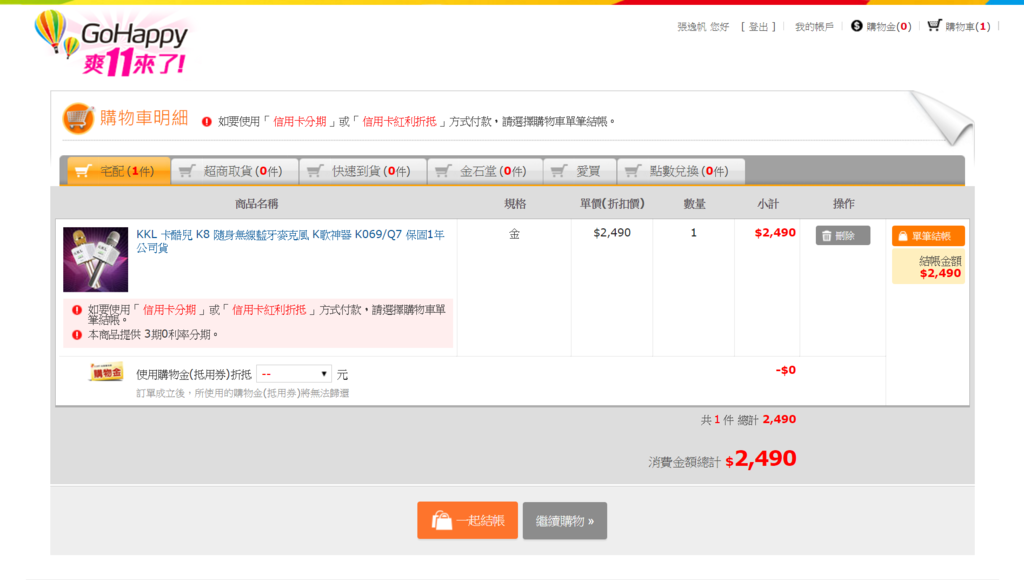Click the quantity value 1 in the row
Image resolution: width=1024 pixels, height=580 pixels.
(x=694, y=233)
